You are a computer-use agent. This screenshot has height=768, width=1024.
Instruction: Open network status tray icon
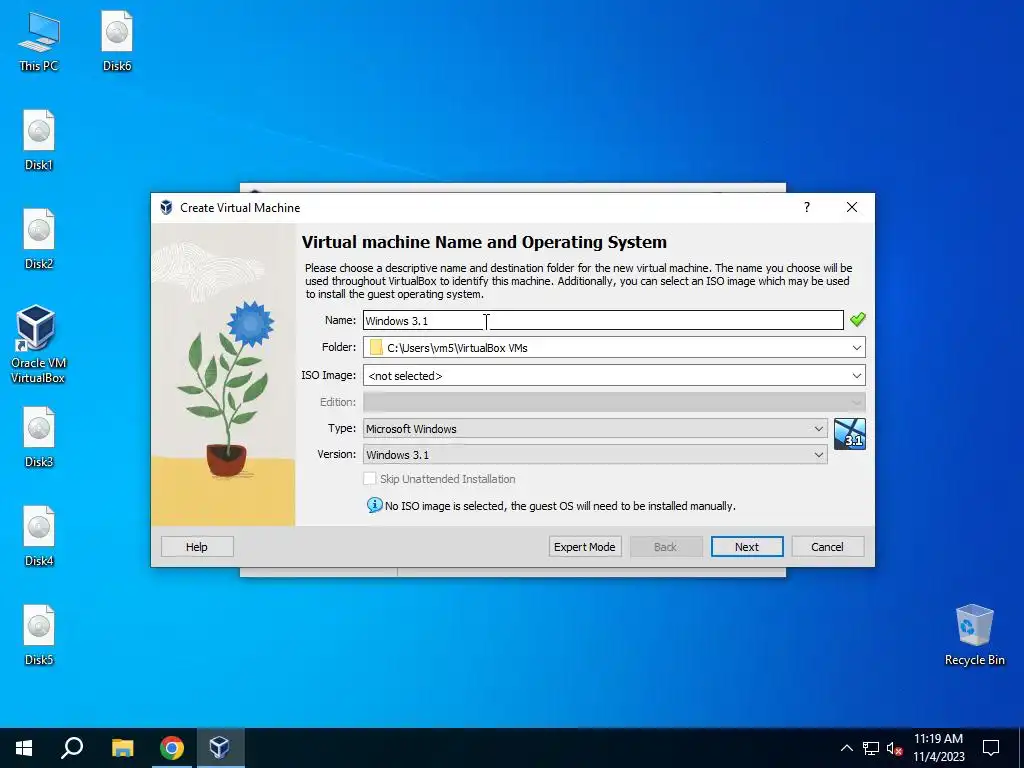point(871,748)
